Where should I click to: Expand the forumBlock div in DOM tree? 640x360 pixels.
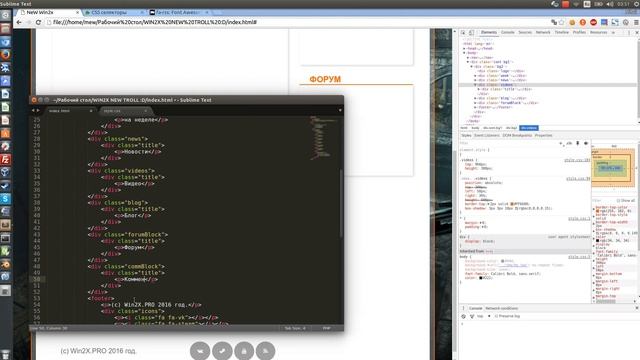[476, 103]
